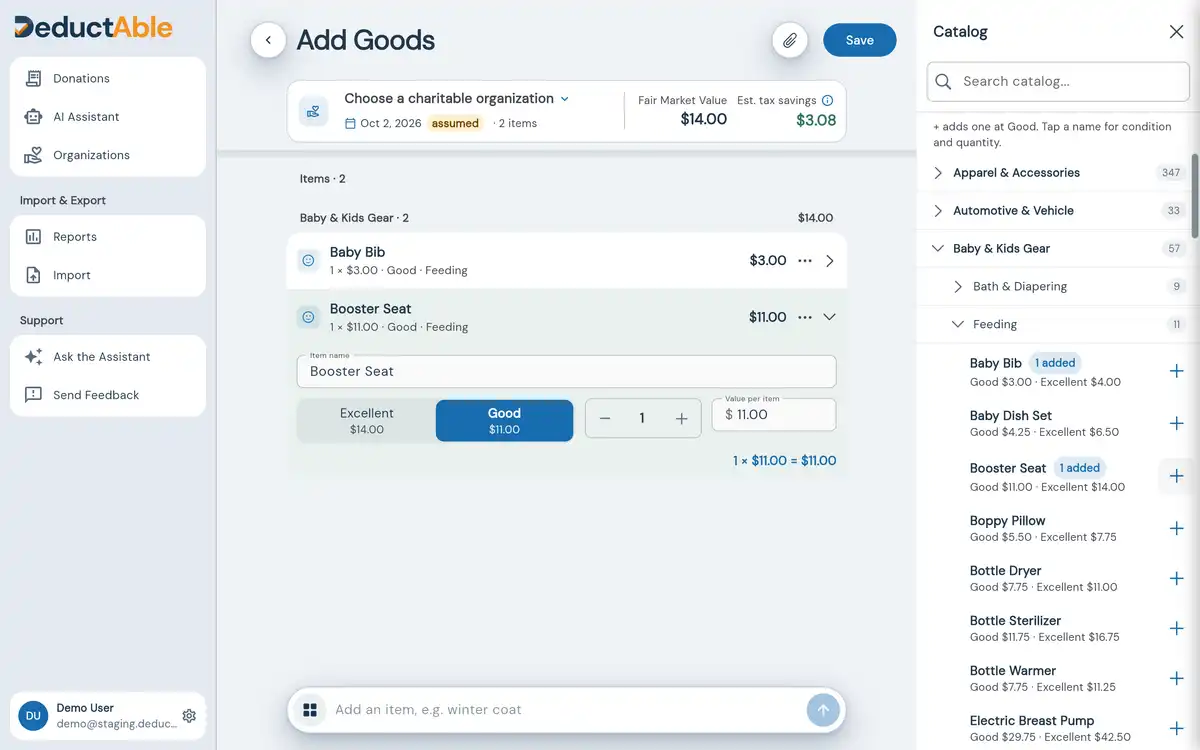This screenshot has height=750, width=1200.
Task: Add Bottle Dryer with plus
Action: point(1176,578)
